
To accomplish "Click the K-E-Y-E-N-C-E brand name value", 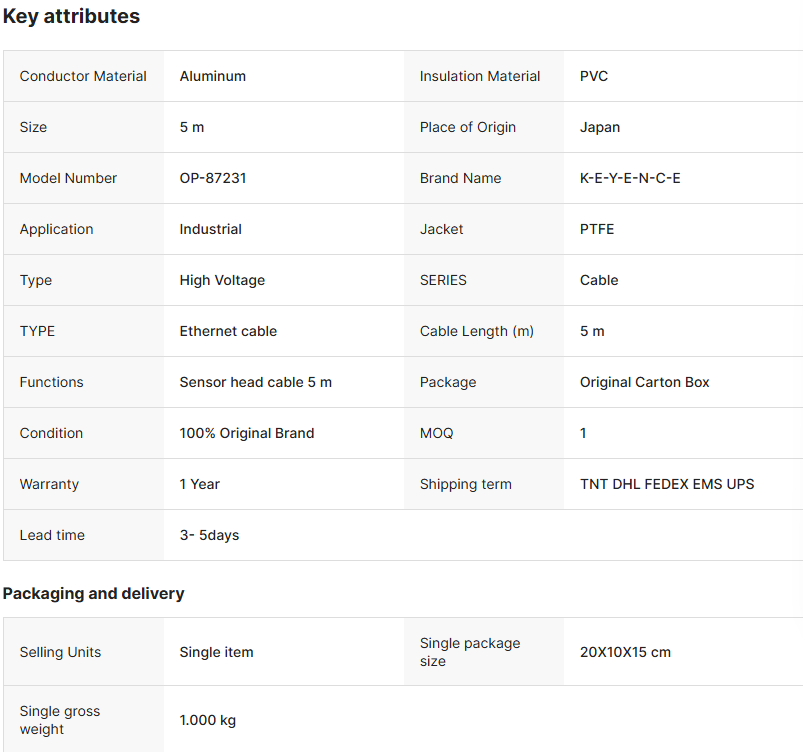I will coord(630,178).
